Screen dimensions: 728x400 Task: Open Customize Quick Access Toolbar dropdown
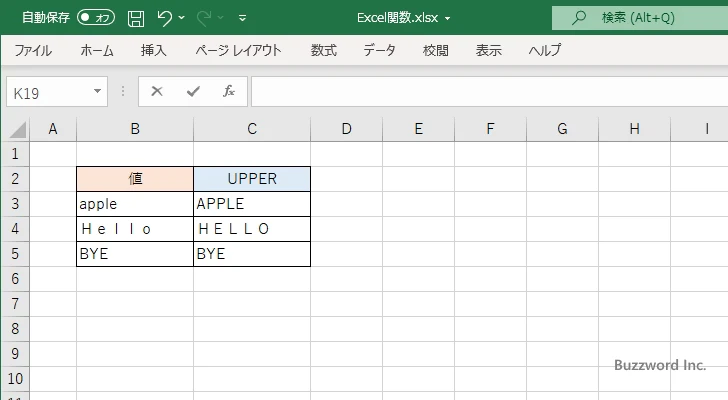pyautogui.click(x=242, y=18)
